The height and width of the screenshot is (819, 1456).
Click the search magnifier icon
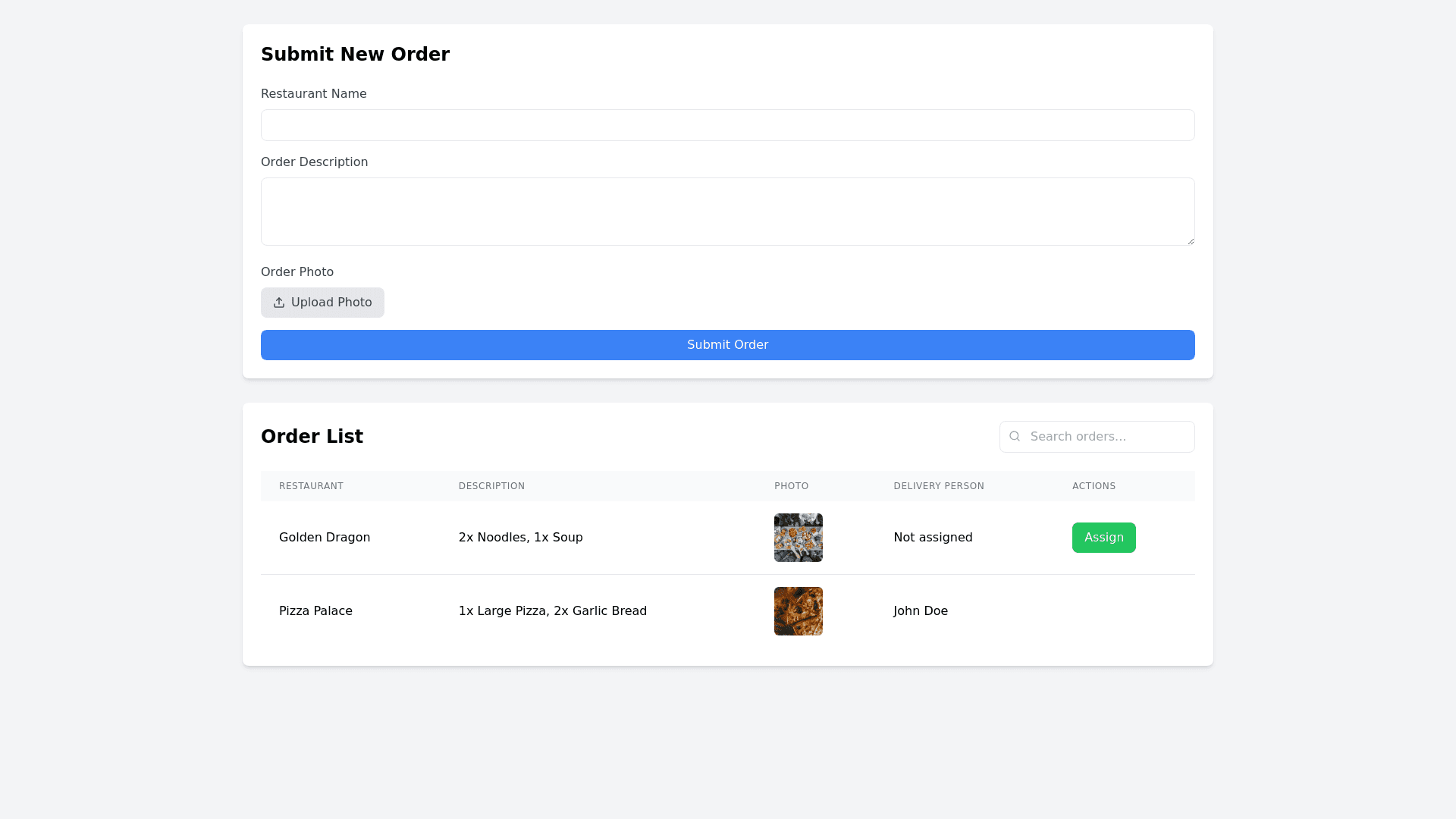click(1015, 436)
